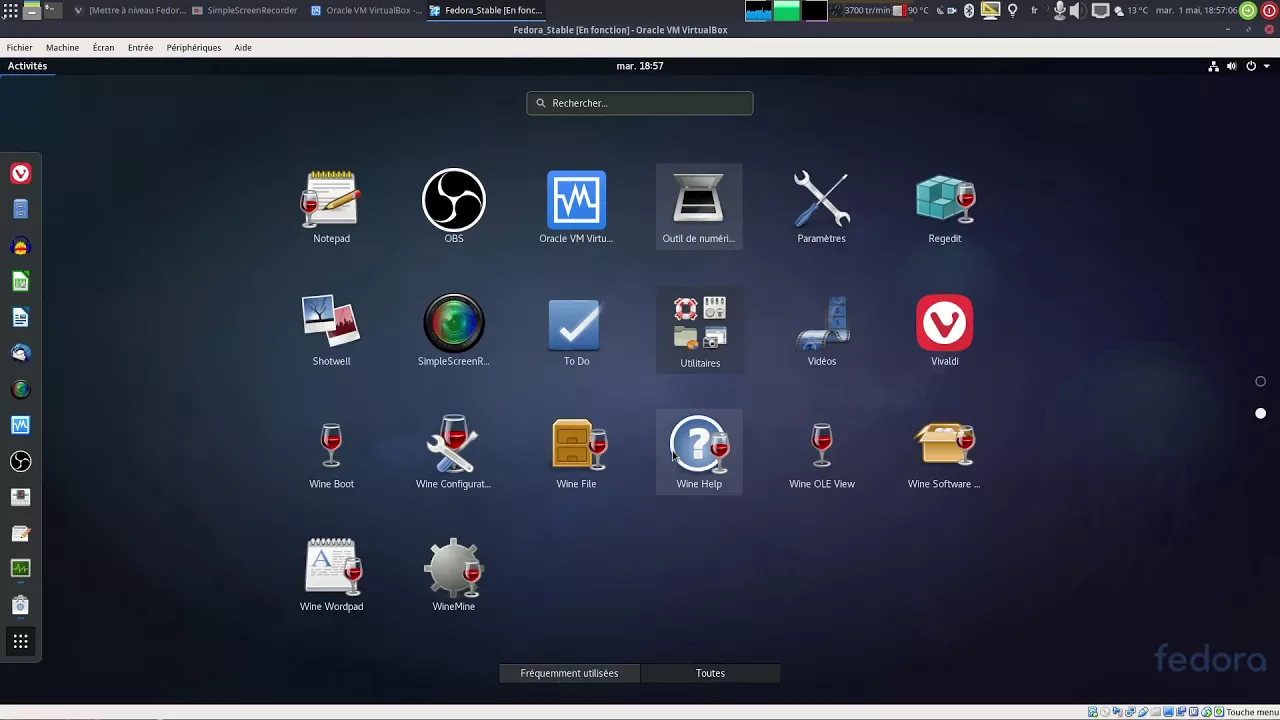Launch OBS from the app grid

454,207
